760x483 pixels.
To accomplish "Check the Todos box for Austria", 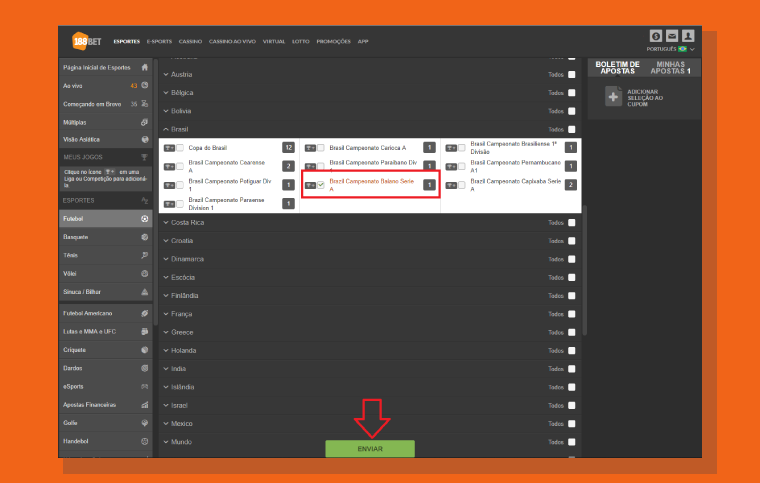I will 572,75.
